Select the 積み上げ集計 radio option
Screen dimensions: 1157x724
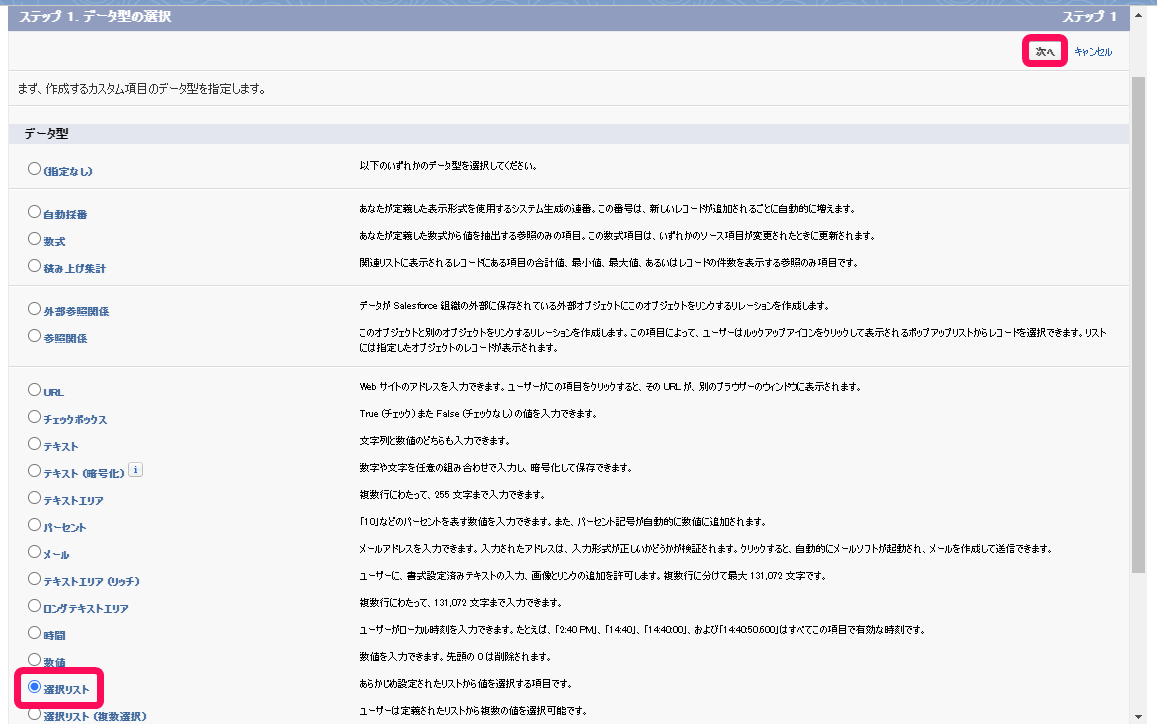click(x=35, y=267)
